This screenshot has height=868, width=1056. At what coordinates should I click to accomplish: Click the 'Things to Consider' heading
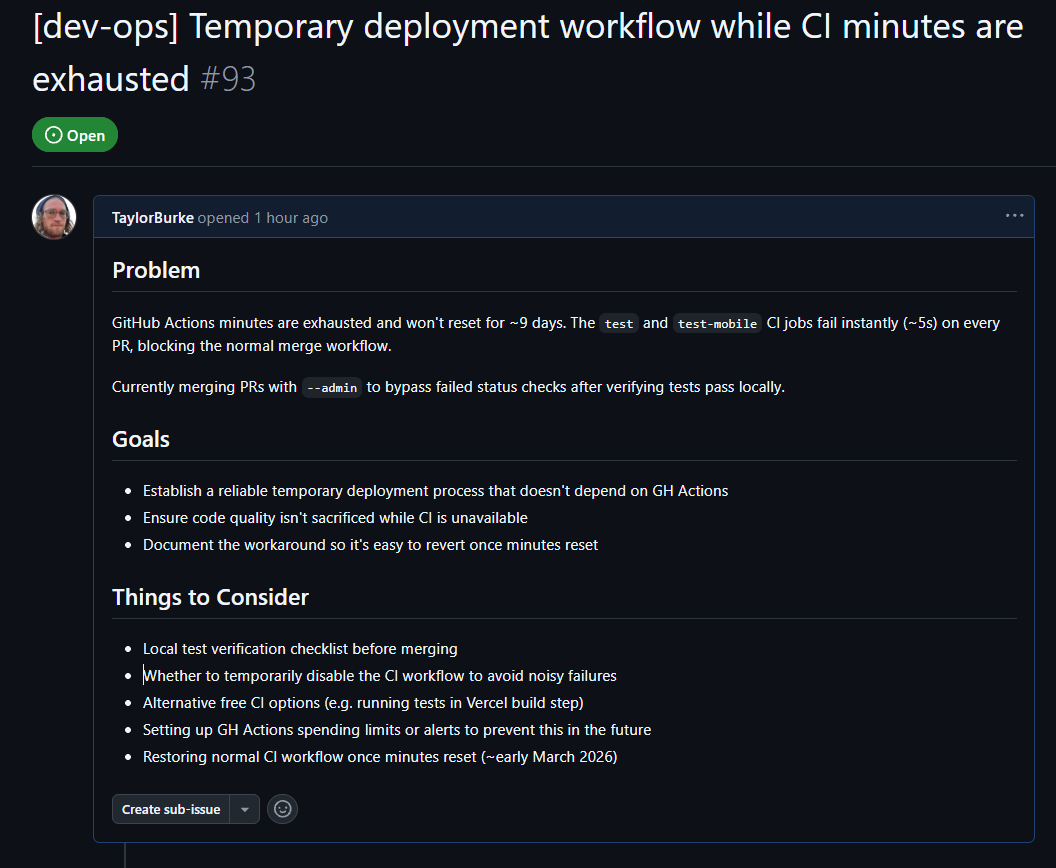point(210,597)
